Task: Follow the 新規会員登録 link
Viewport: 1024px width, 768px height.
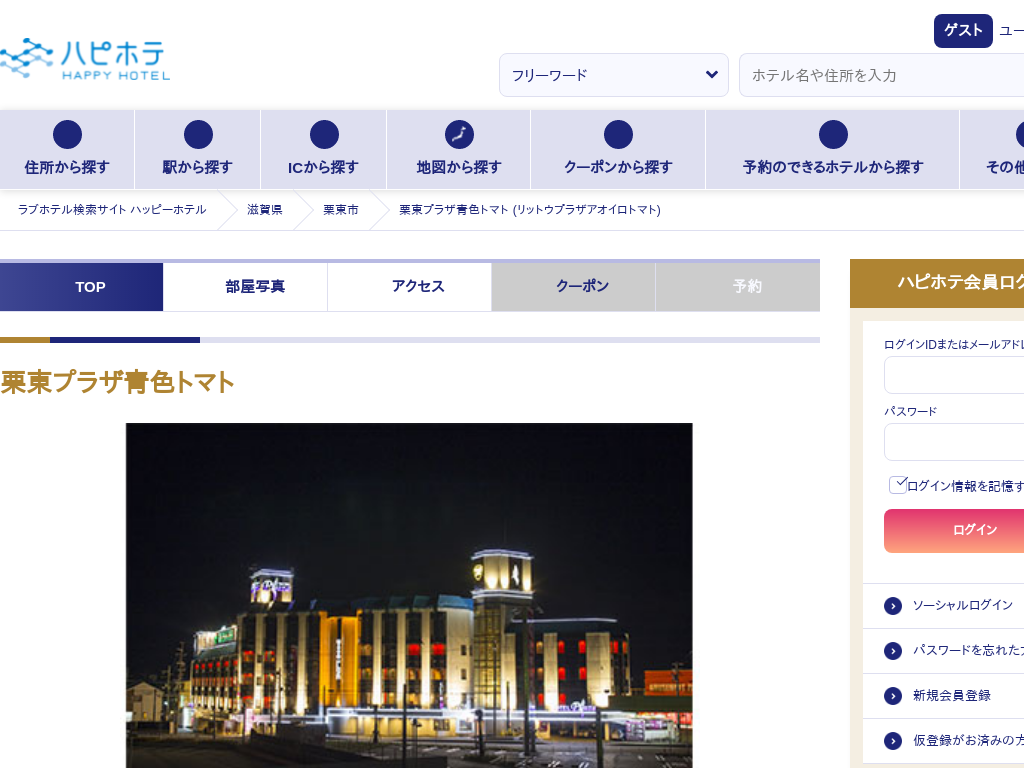Action: (x=952, y=696)
